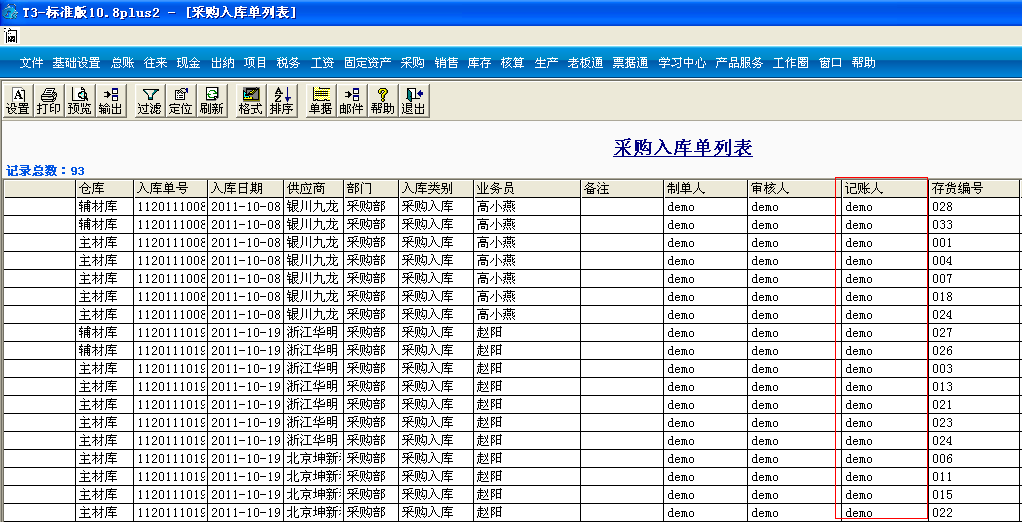1022x522 pixels.
Task: Open the 生产 menu
Action: click(x=546, y=63)
